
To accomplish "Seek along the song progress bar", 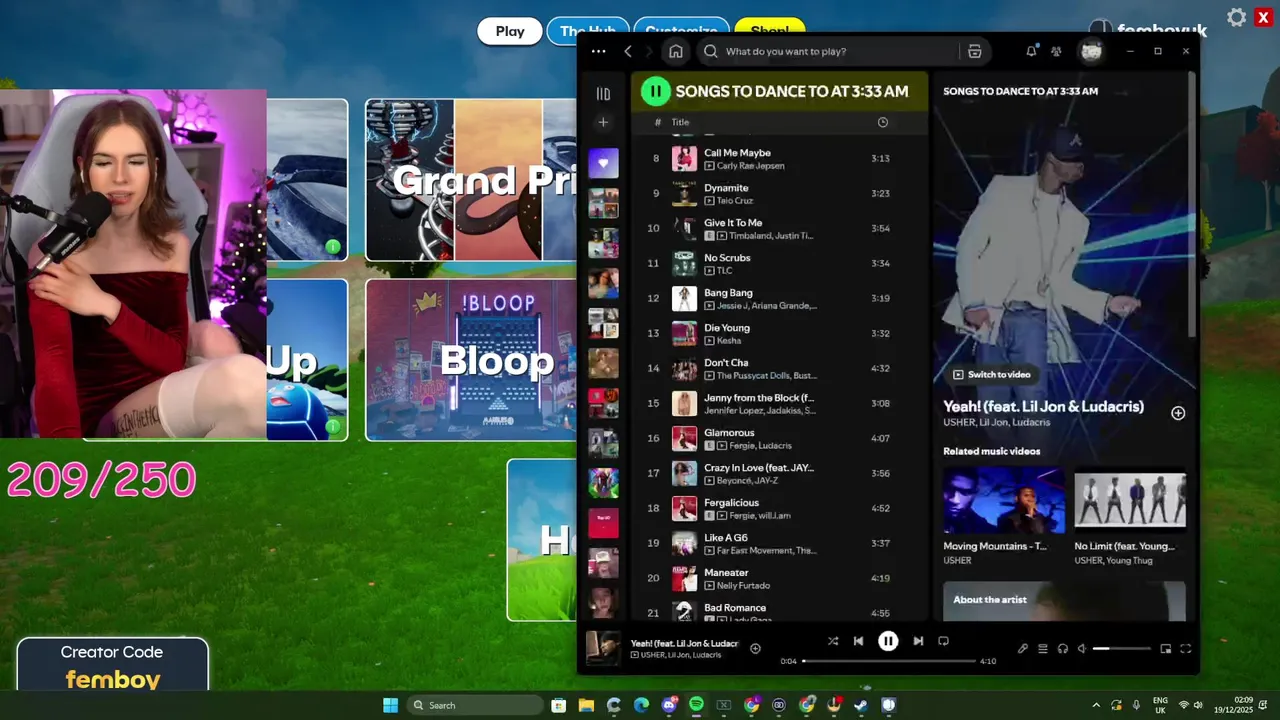I will pyautogui.click(x=889, y=661).
